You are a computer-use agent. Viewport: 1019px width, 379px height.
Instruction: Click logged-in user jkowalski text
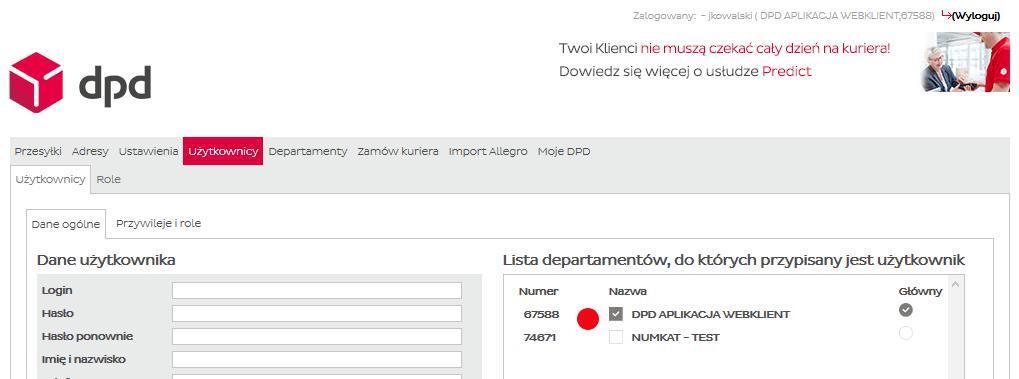[730, 16]
